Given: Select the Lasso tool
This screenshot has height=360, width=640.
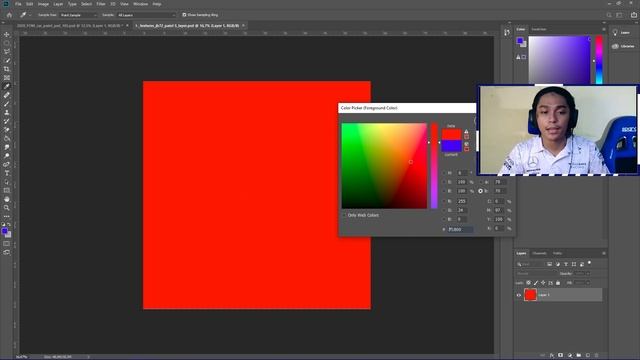Looking at the screenshot, I should click(x=7, y=51).
